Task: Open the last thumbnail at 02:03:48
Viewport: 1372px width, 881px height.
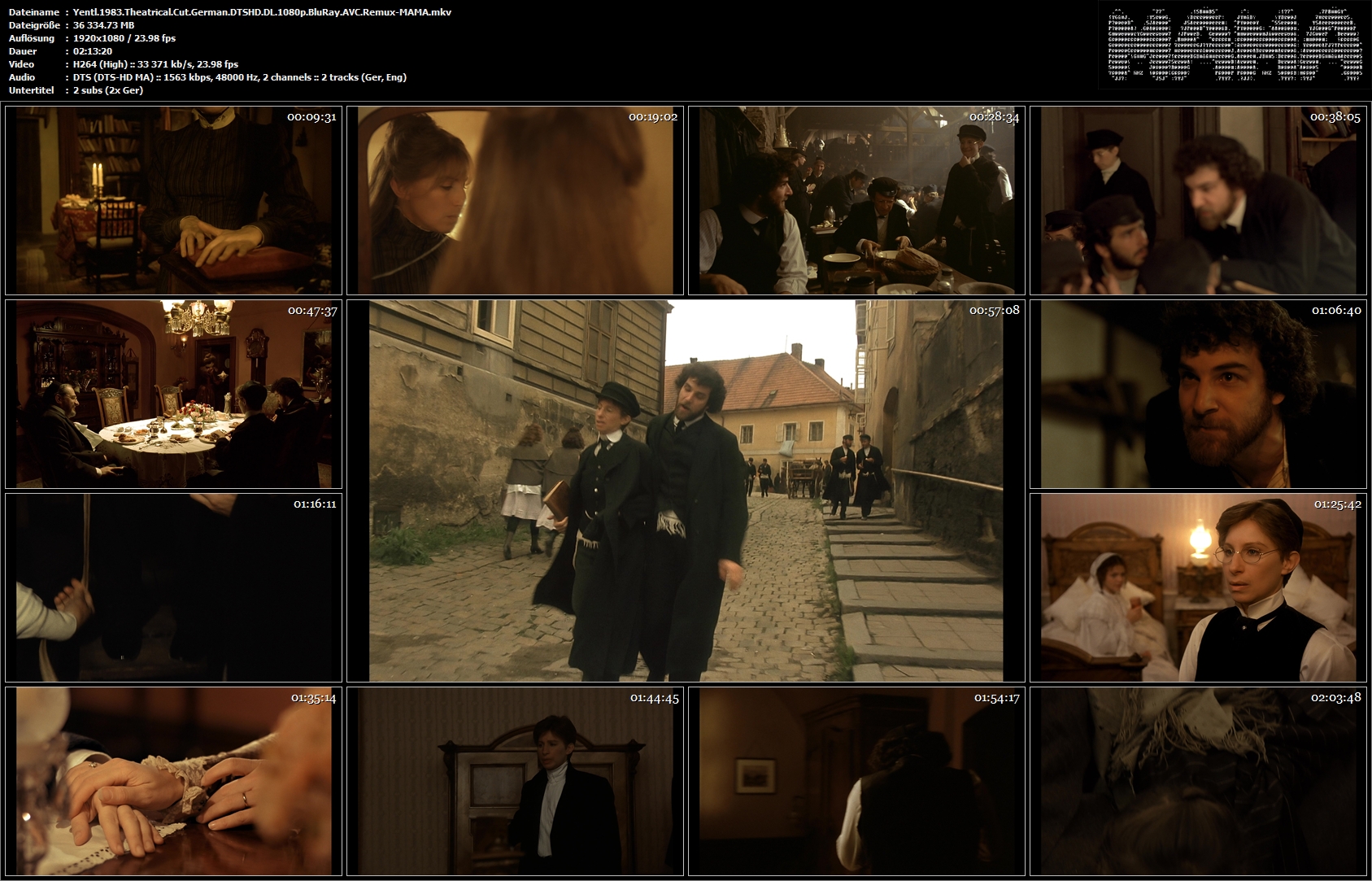Action: click(x=1198, y=781)
